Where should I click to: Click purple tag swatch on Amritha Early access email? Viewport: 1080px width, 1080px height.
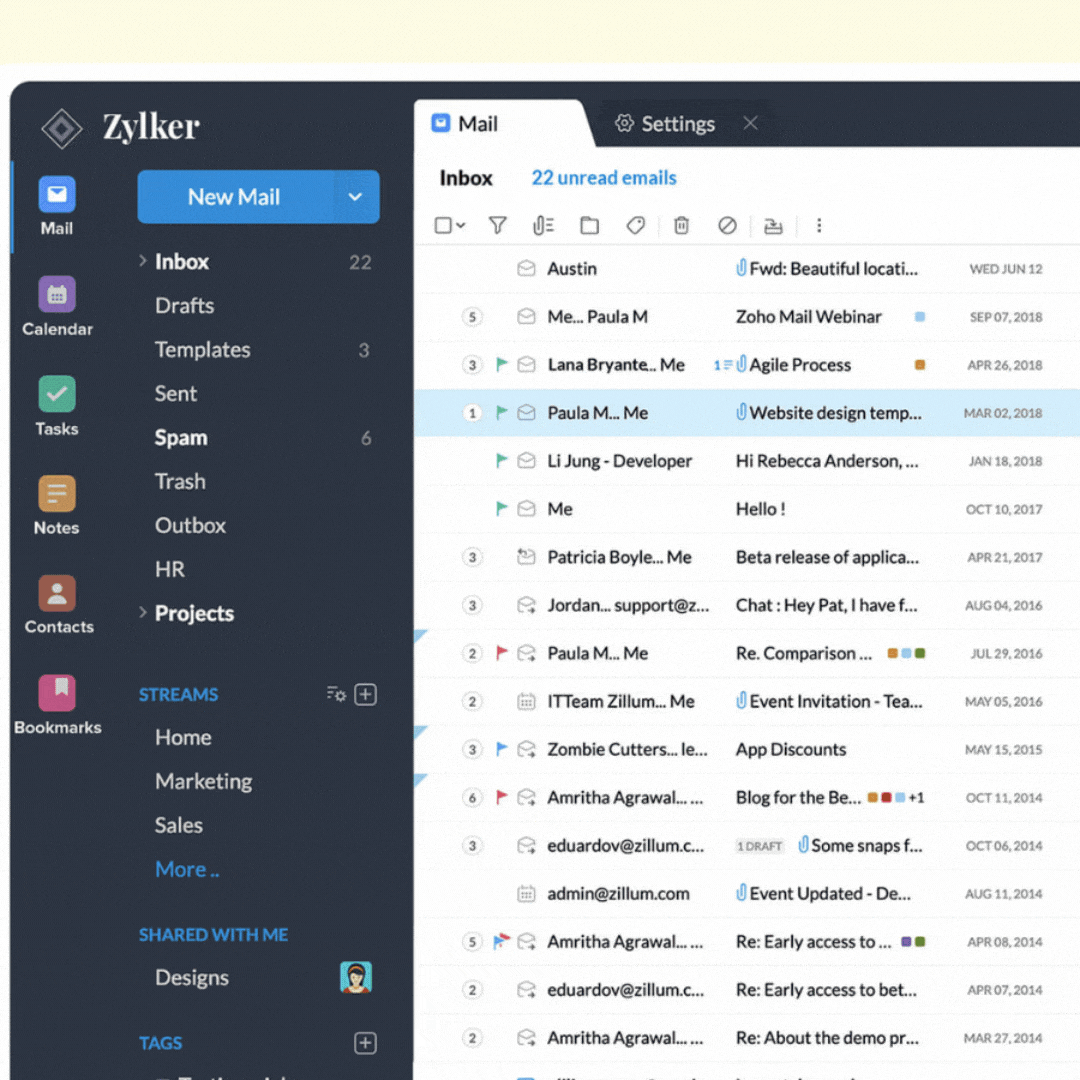(906, 942)
